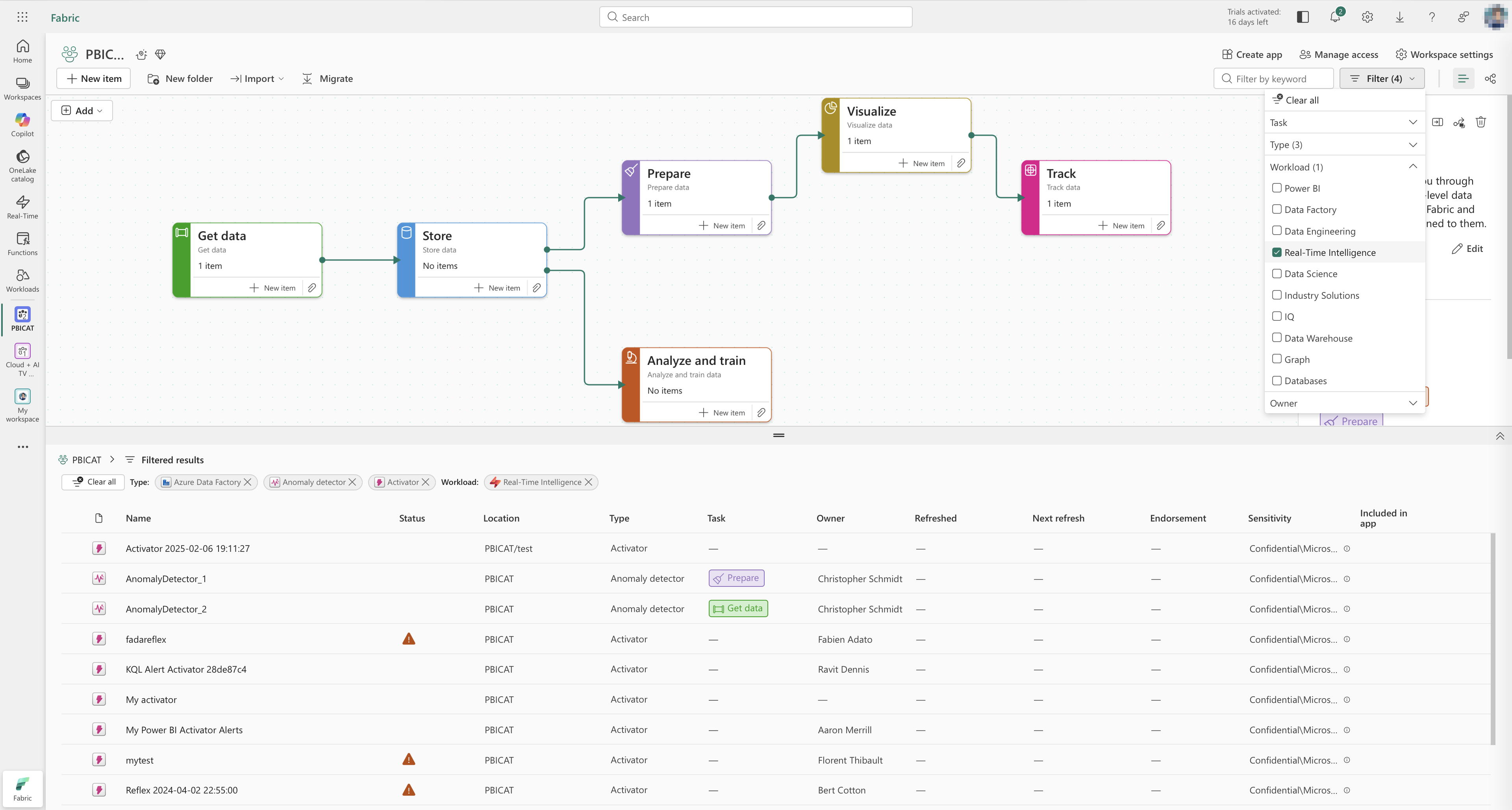Launch Copilot from the sidebar
The height and width of the screenshot is (810, 1512).
point(22,125)
